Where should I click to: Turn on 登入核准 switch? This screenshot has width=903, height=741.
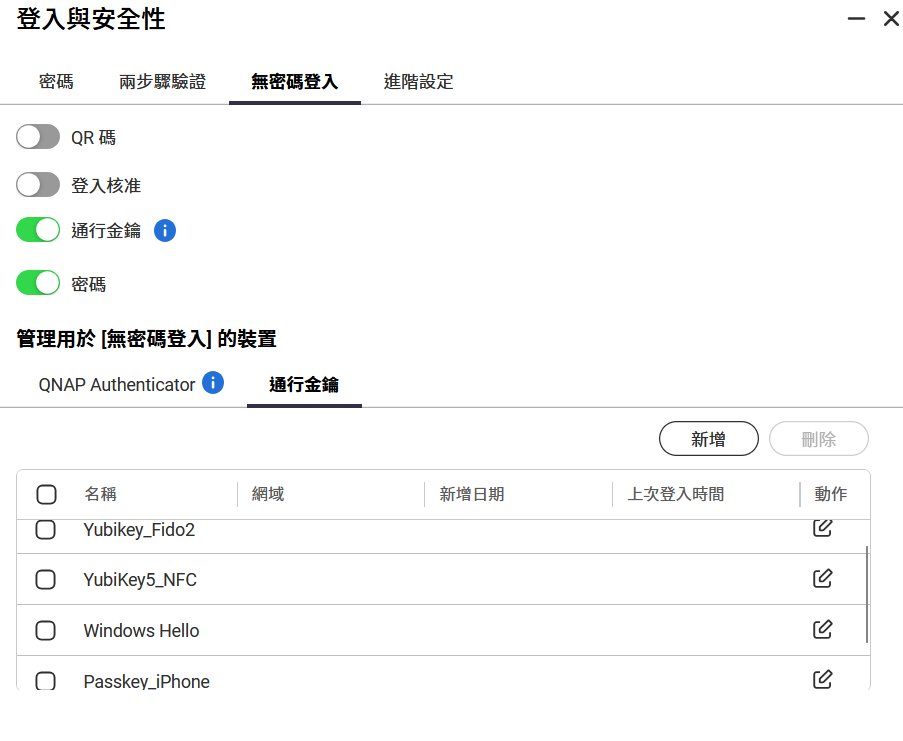tap(38, 185)
